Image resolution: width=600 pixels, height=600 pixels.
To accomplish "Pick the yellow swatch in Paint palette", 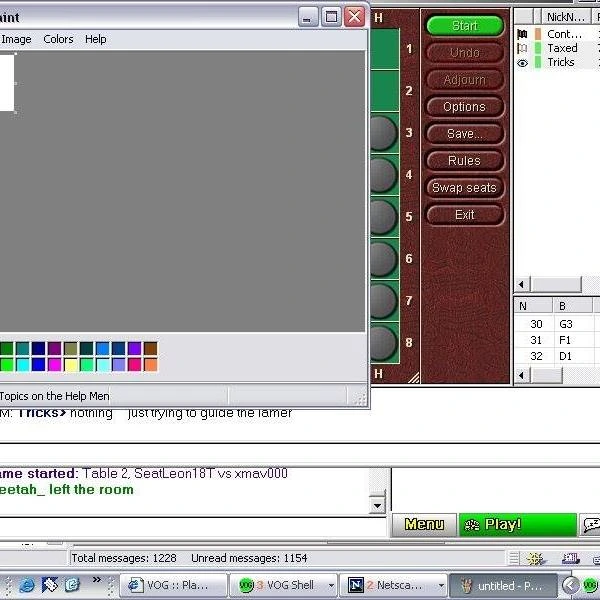I will (x=71, y=365).
